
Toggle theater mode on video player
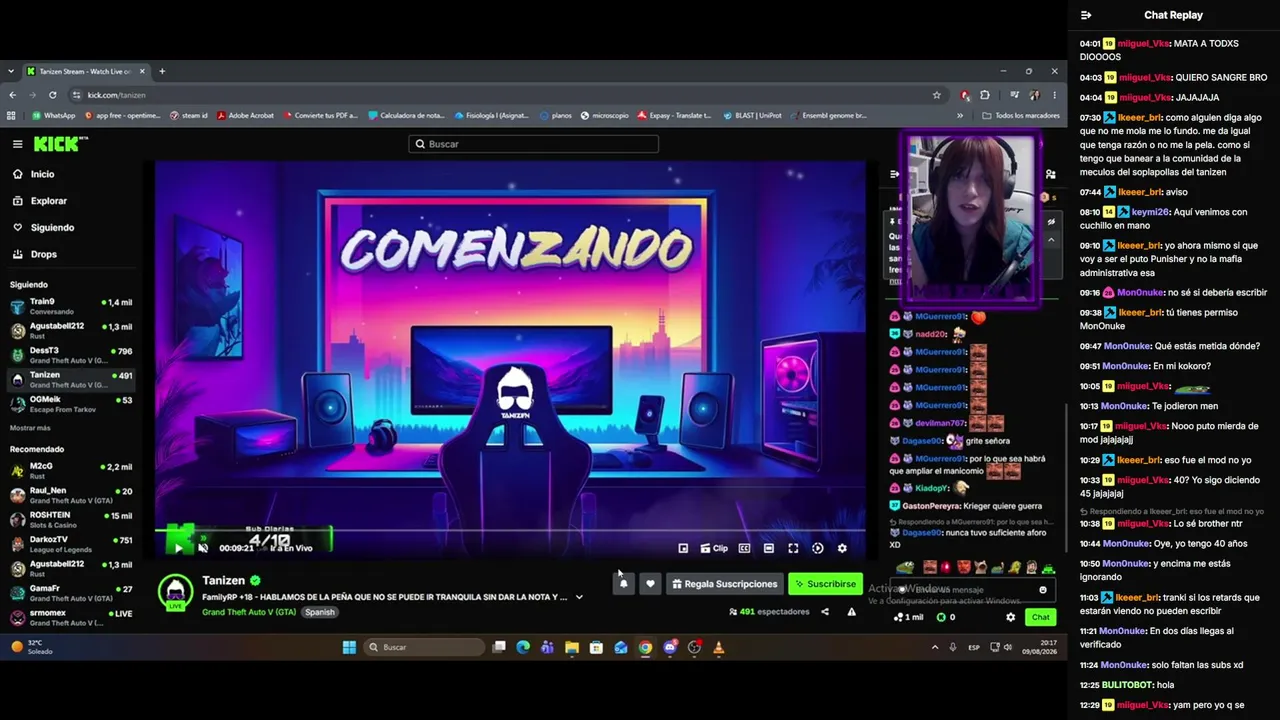pos(768,548)
